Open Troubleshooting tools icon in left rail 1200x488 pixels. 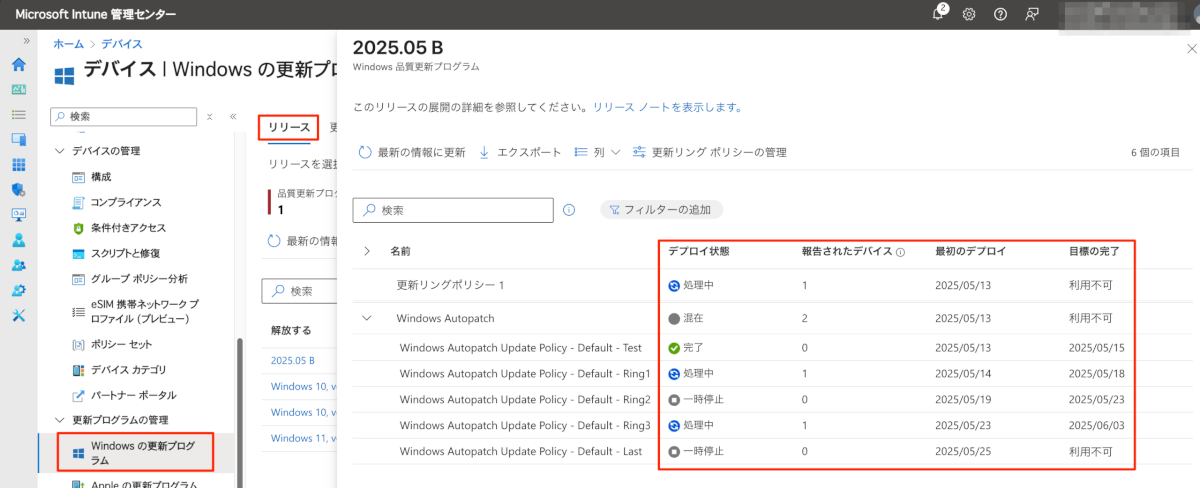click(x=18, y=315)
